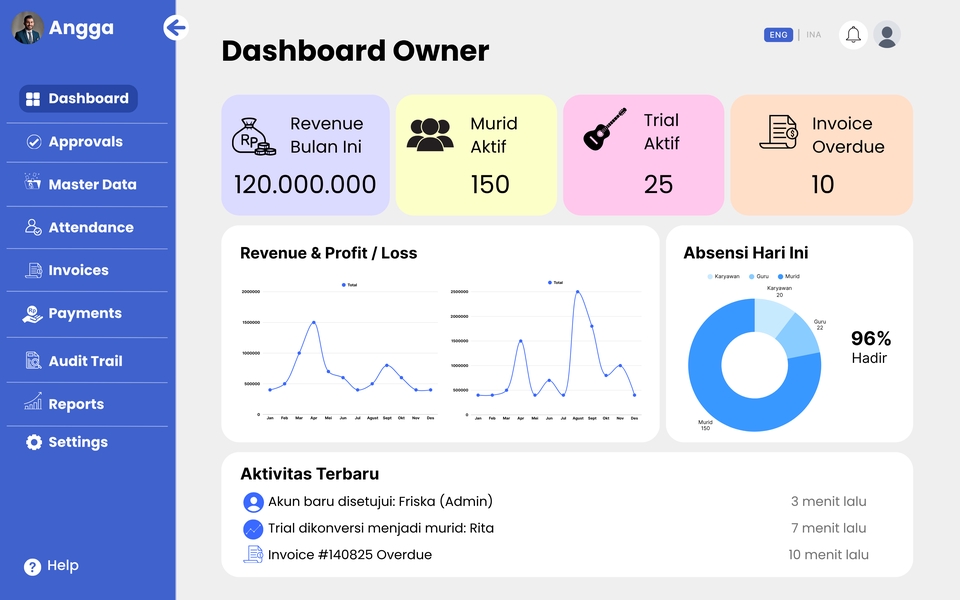Open Invoice #140825 Overdue activity

pyautogui.click(x=349, y=554)
